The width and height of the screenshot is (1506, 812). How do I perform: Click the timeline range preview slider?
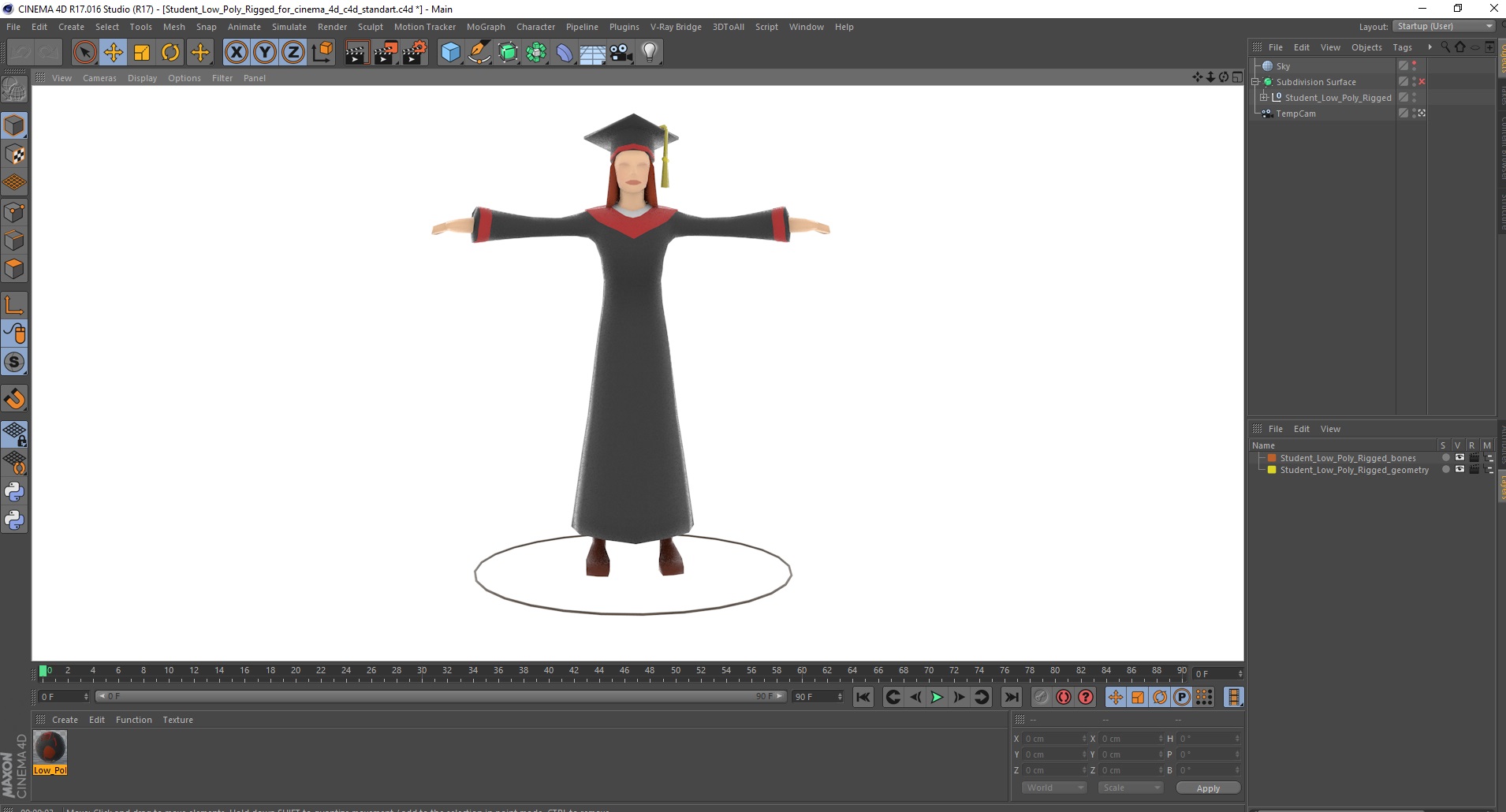tap(440, 697)
